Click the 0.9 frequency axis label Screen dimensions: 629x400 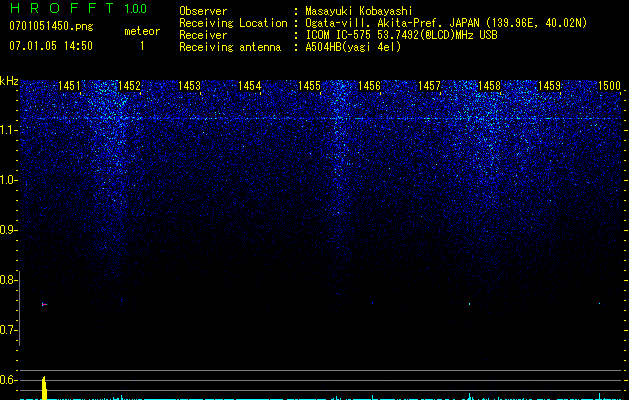coord(7,230)
